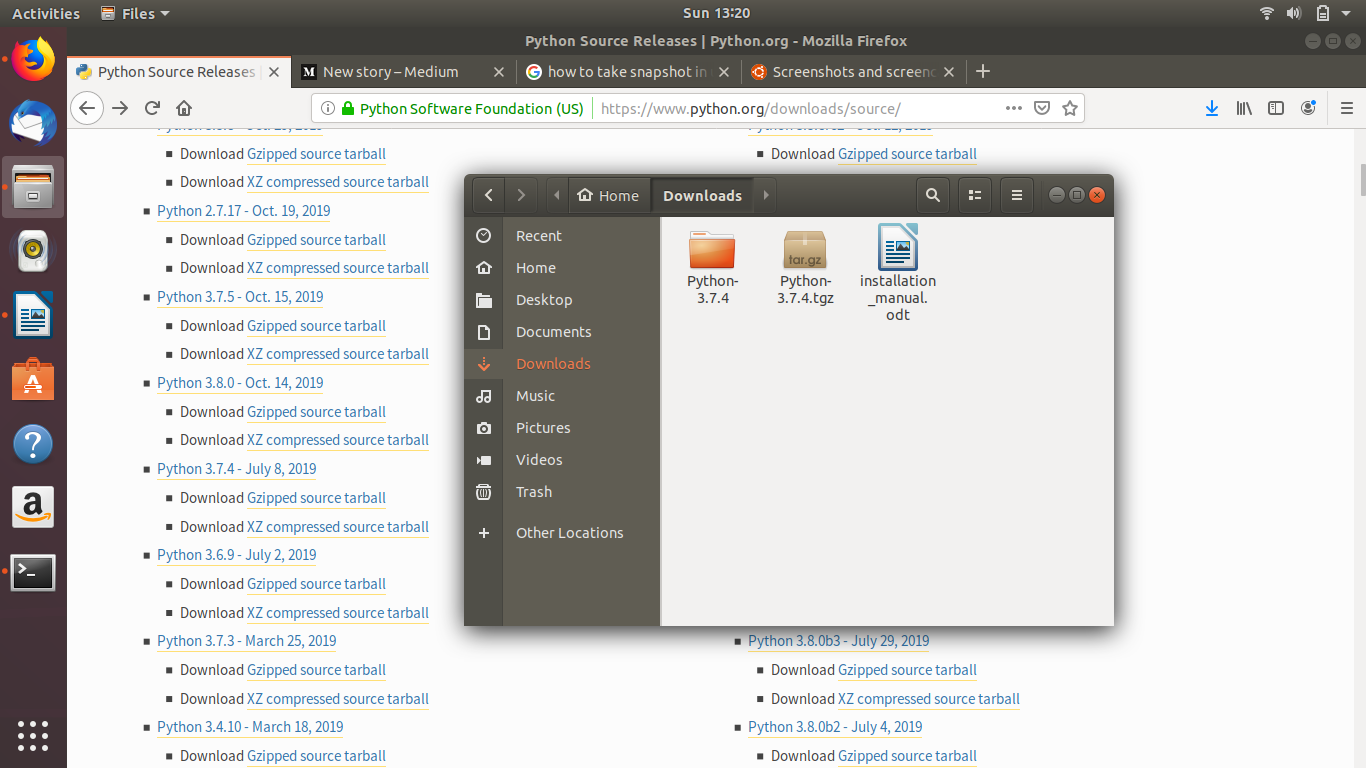Click the Home breadcrumb in Files
Screen dimensions: 1366x768
[x=609, y=196]
